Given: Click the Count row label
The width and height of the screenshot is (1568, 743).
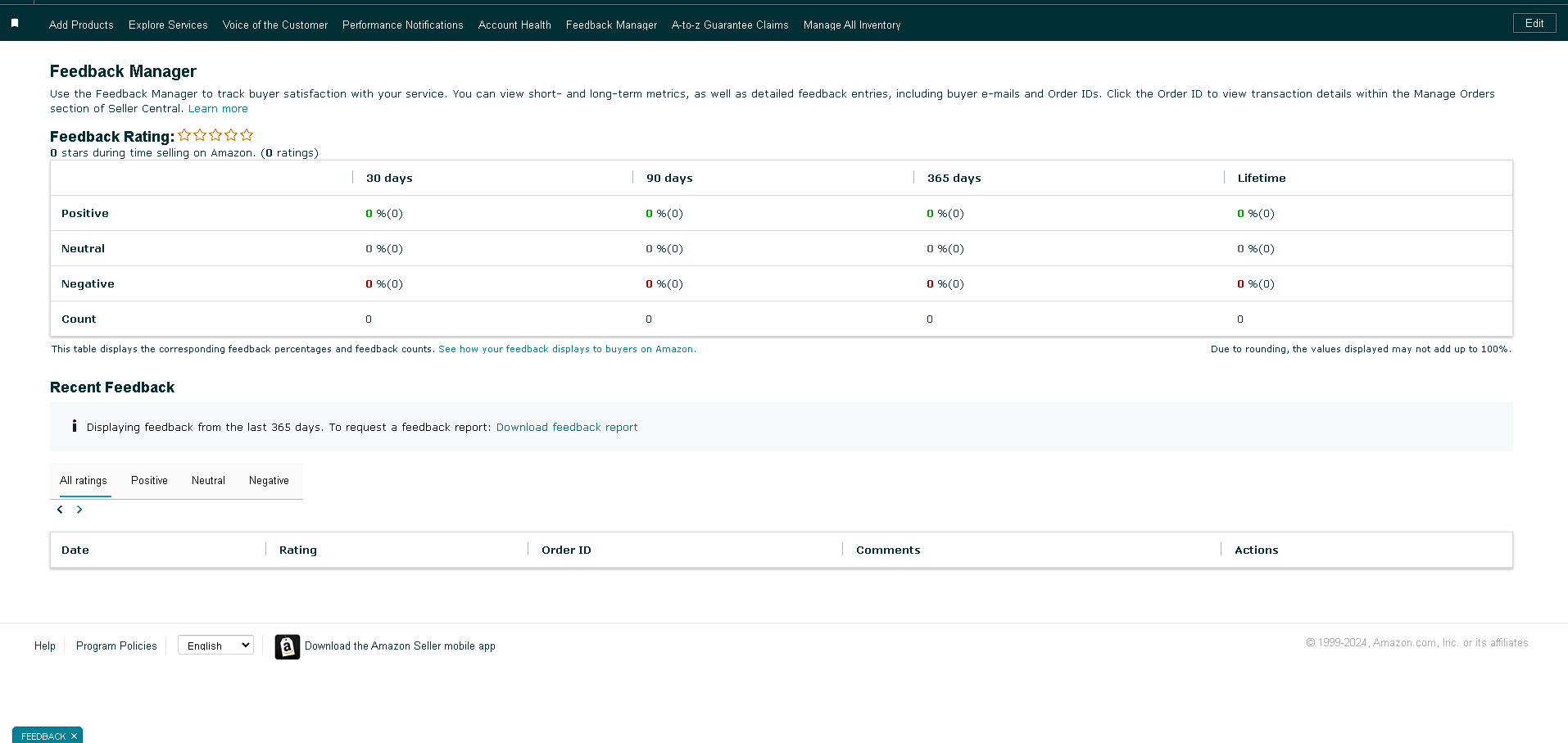Looking at the screenshot, I should click(79, 319).
